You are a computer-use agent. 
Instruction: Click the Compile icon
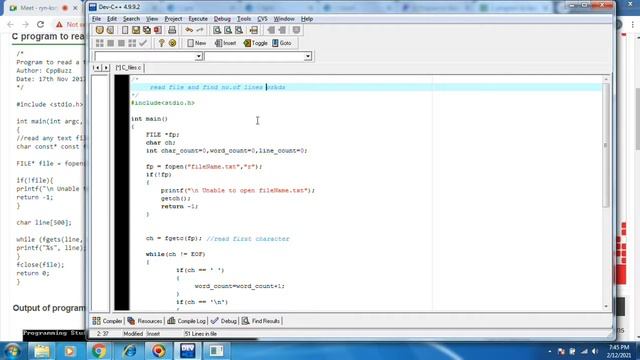pos(100,43)
